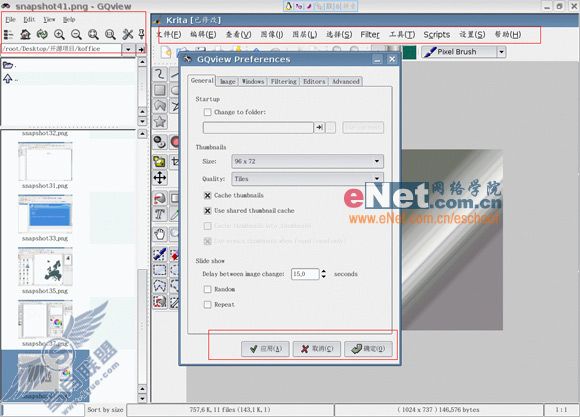Open the thumbnail Quality dropdown
The height and width of the screenshot is (417, 580).
tap(307, 179)
